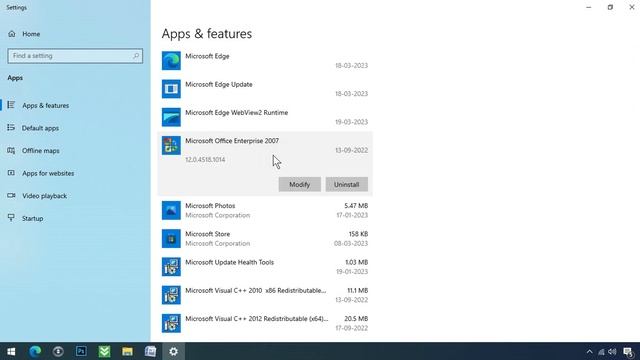This screenshot has width=640, height=360.
Task: Click the Microsoft Photos app icon
Action: point(171,210)
